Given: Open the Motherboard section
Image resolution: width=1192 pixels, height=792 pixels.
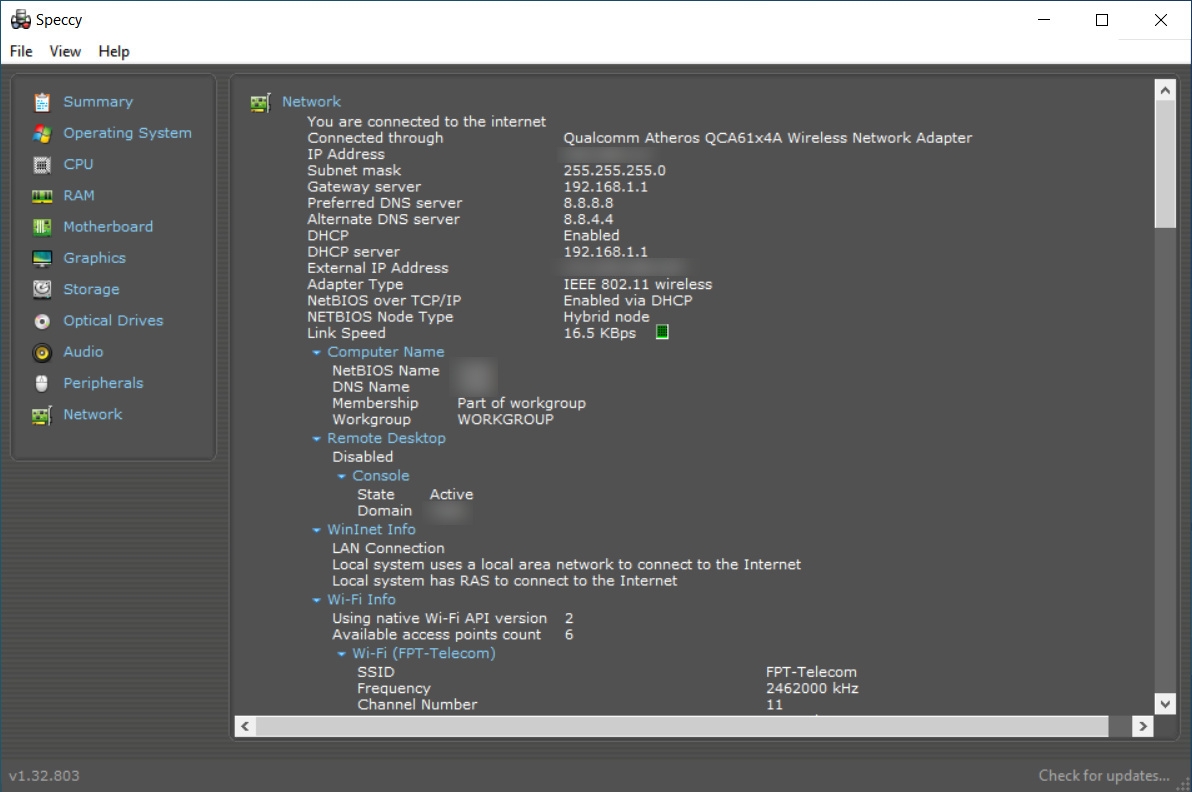Looking at the screenshot, I should [108, 227].
